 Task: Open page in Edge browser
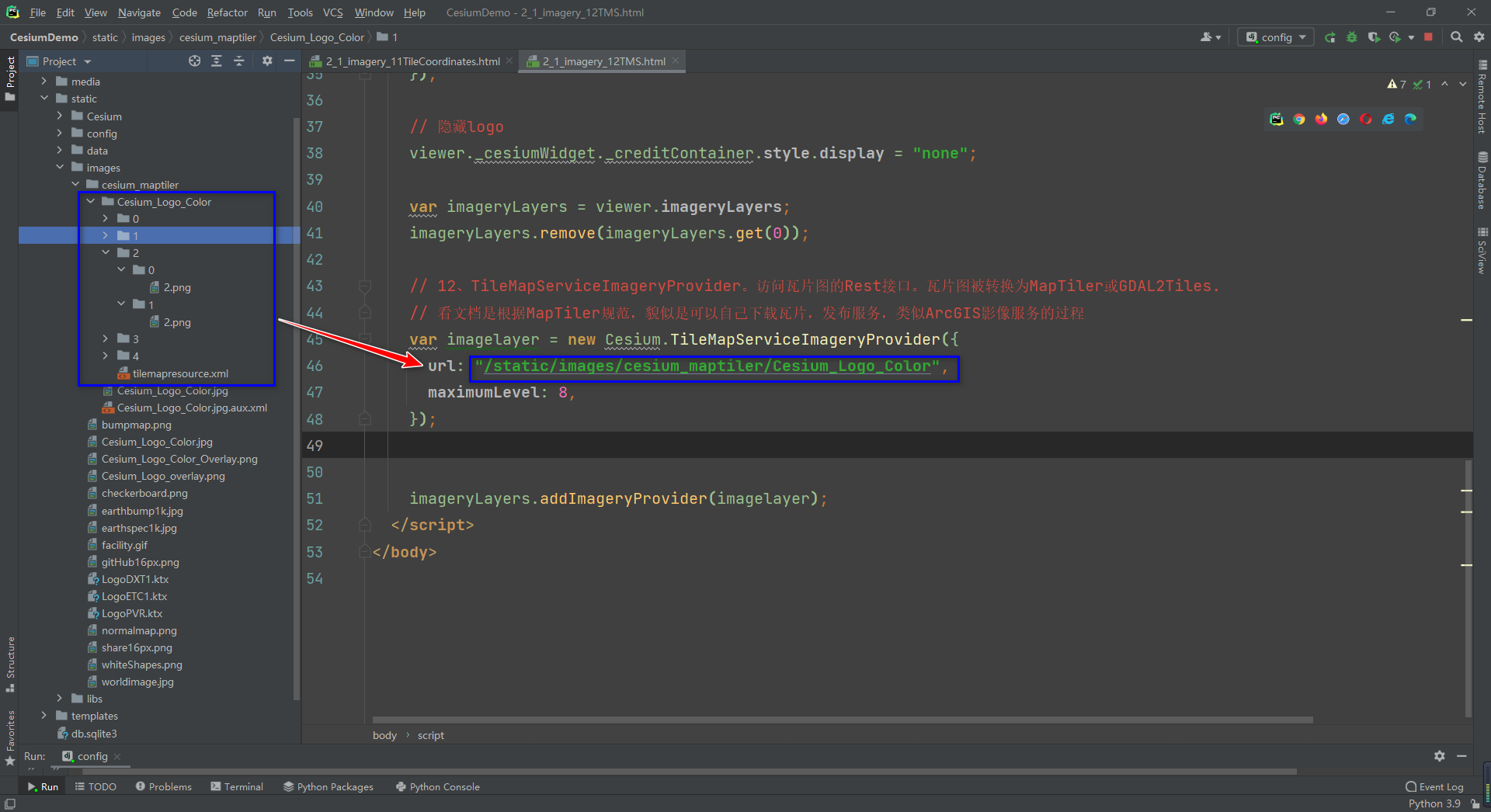(x=1410, y=119)
